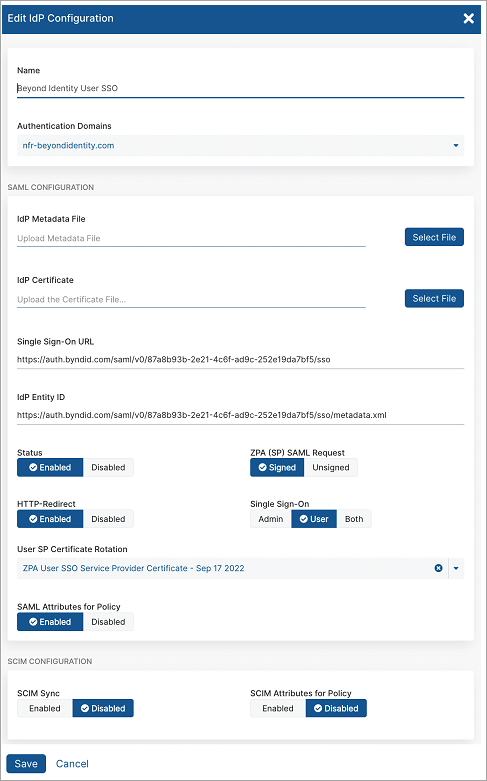Viewport: 487px width, 781px height.
Task: Disable SCIM Attributes for Policy
Action: [x=336, y=708]
